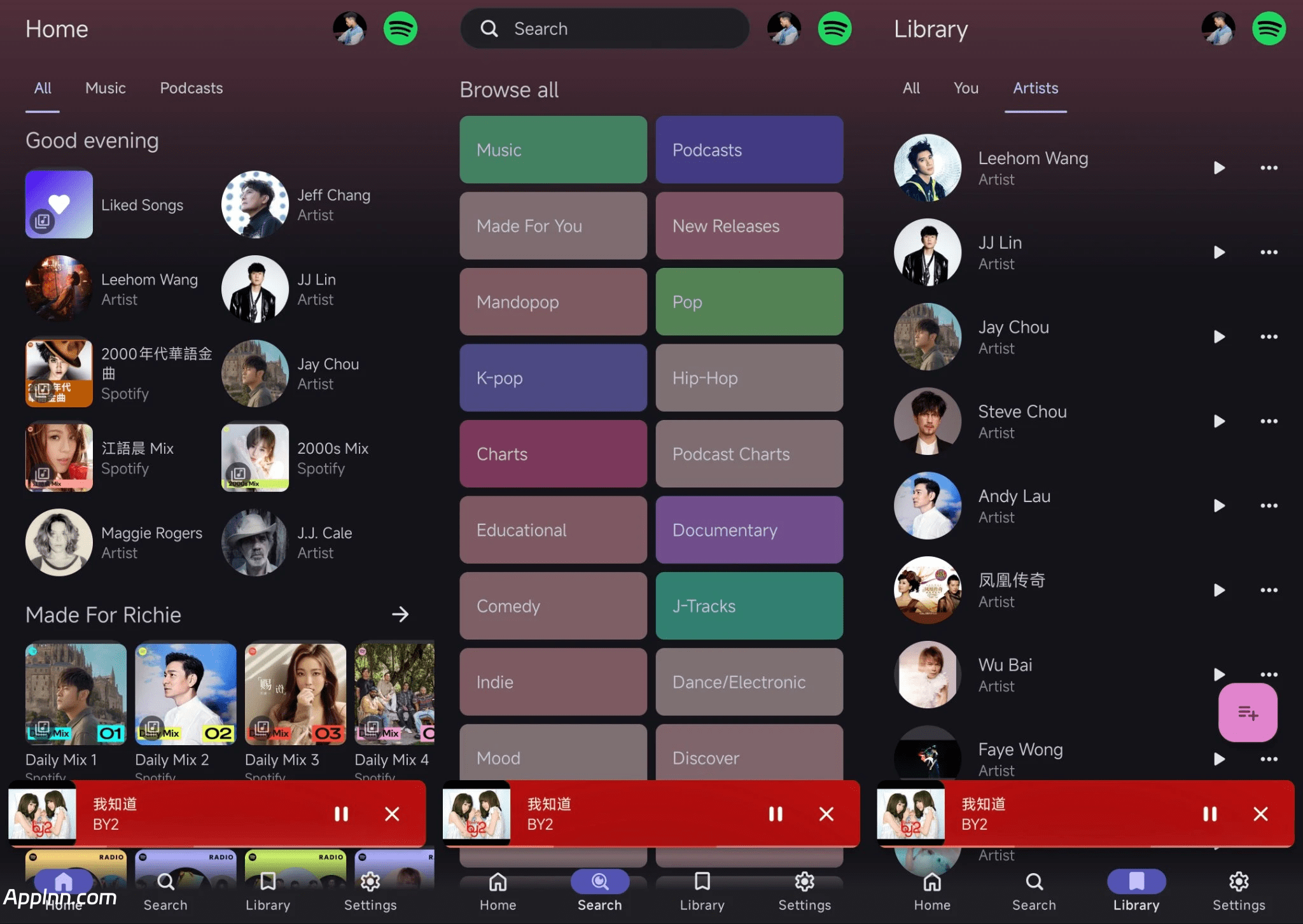Open the Podcasts browse category tile
Image resolution: width=1303 pixels, height=924 pixels.
749,150
